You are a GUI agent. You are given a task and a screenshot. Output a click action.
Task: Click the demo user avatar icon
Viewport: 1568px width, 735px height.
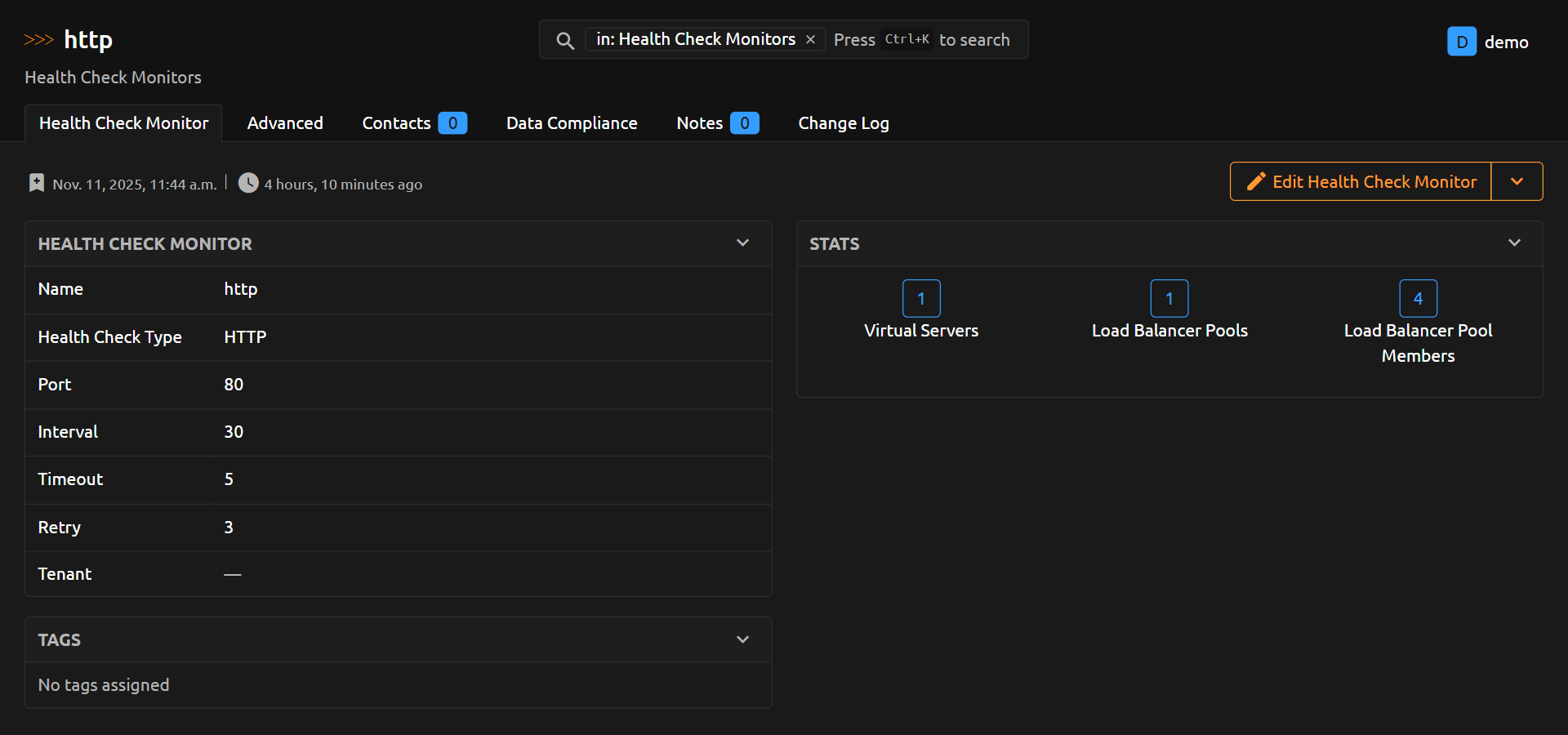(x=1461, y=42)
